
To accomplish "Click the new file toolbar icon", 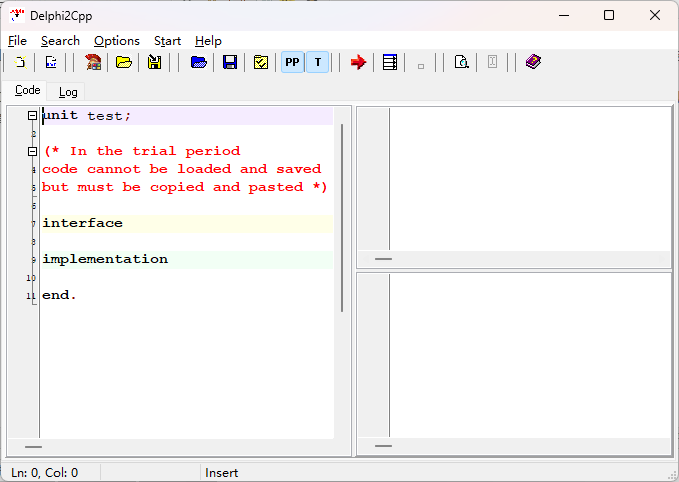I will click(20, 62).
